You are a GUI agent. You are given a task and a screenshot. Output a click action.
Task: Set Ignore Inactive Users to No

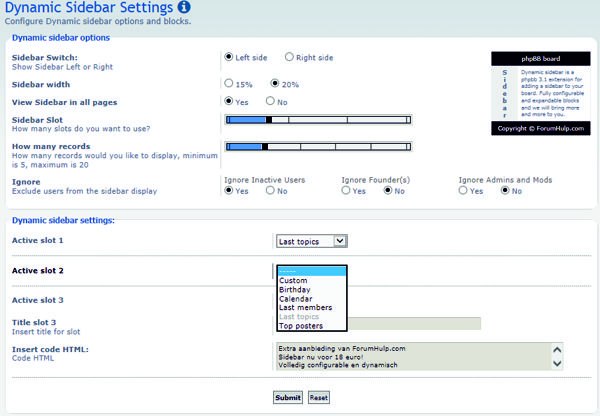[270, 190]
